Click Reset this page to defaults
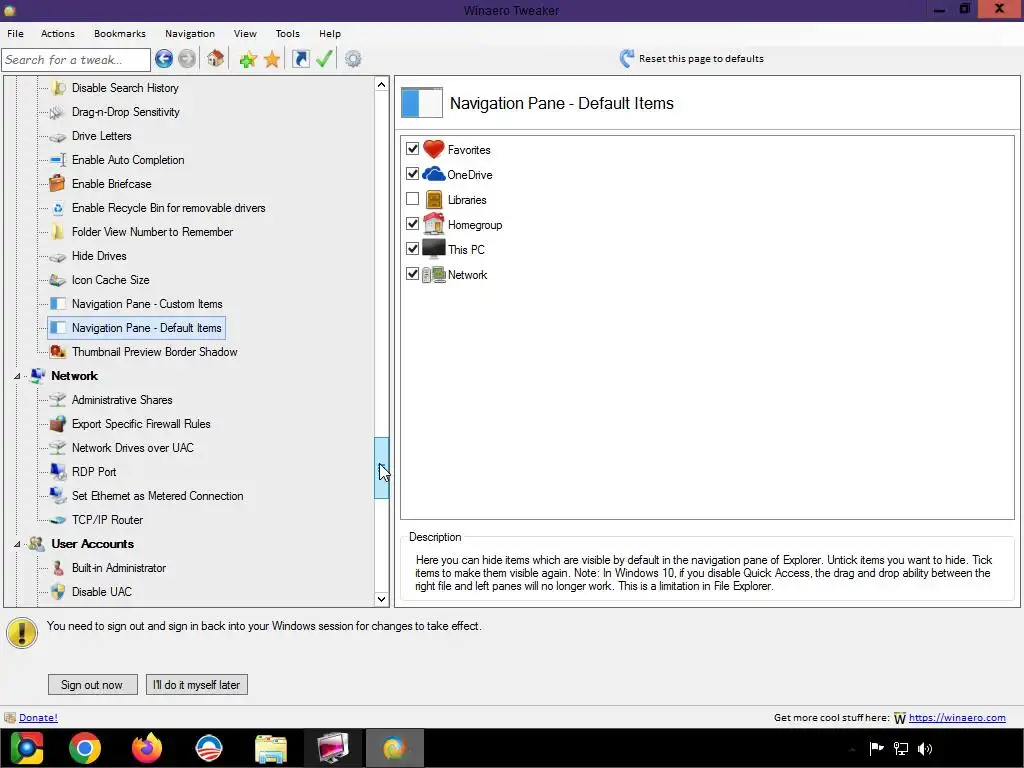Viewport: 1024px width, 768px height. [x=692, y=59]
